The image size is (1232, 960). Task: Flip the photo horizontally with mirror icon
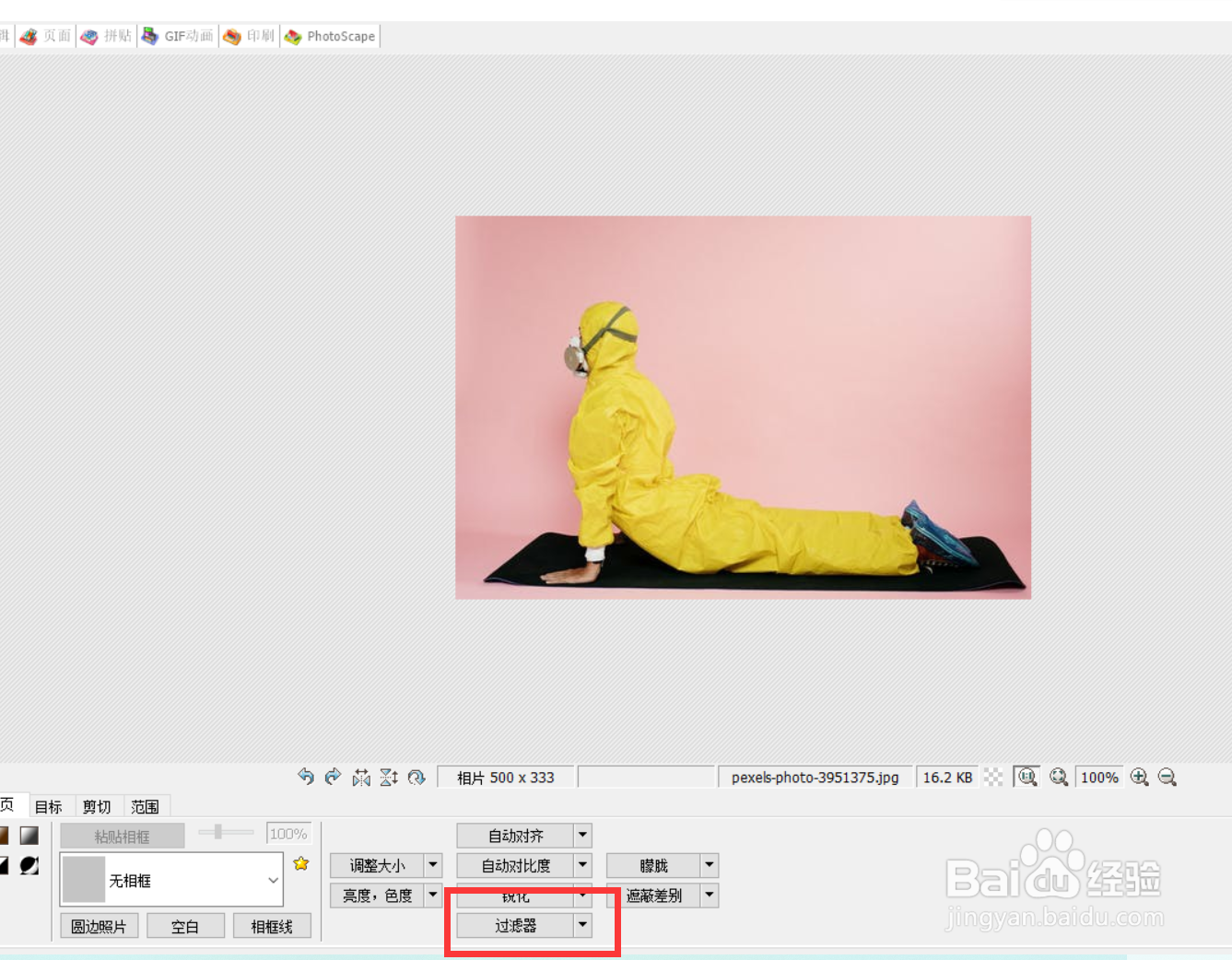tap(361, 778)
